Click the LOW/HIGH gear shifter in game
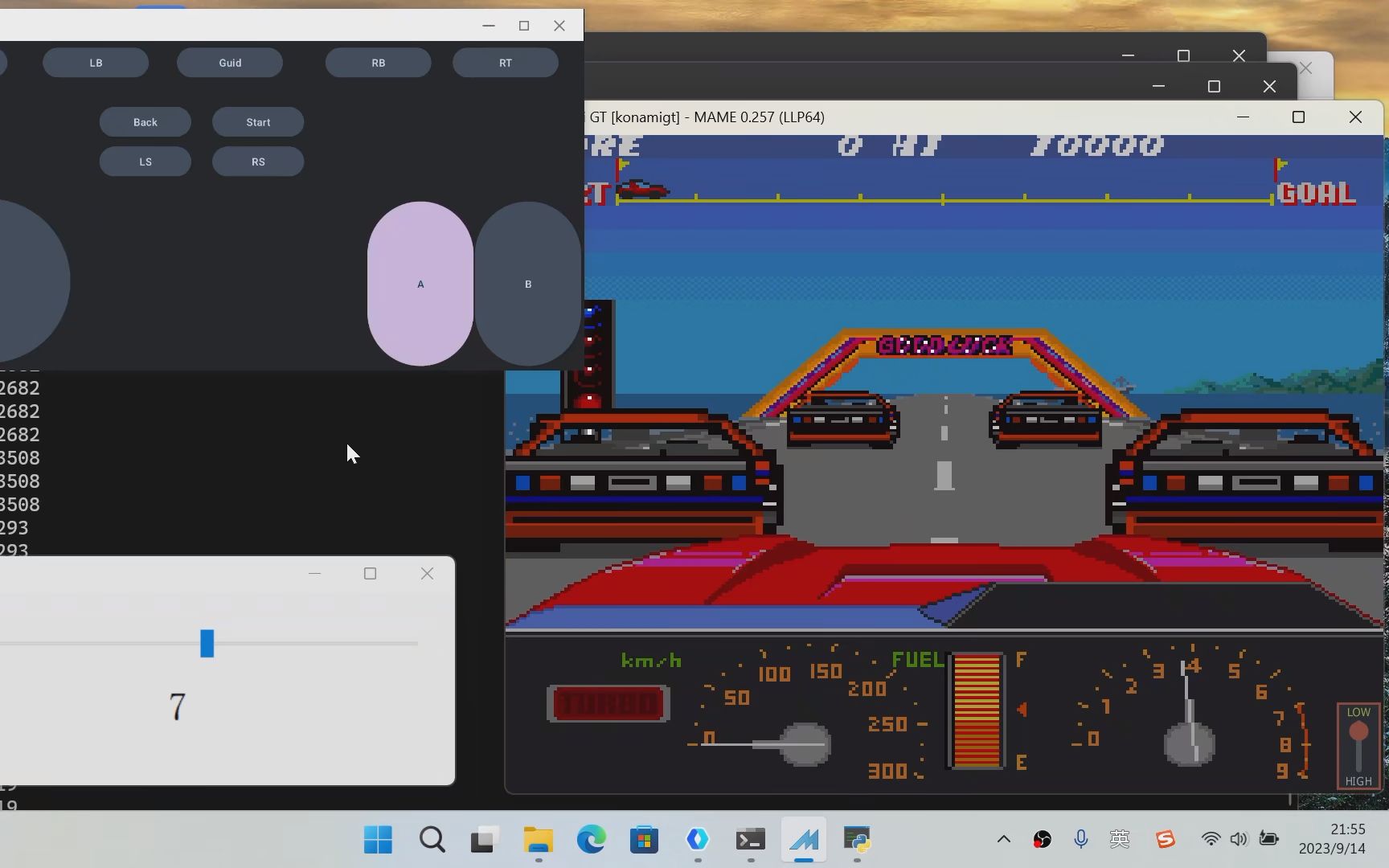Viewport: 1389px width, 868px height. tap(1358, 747)
